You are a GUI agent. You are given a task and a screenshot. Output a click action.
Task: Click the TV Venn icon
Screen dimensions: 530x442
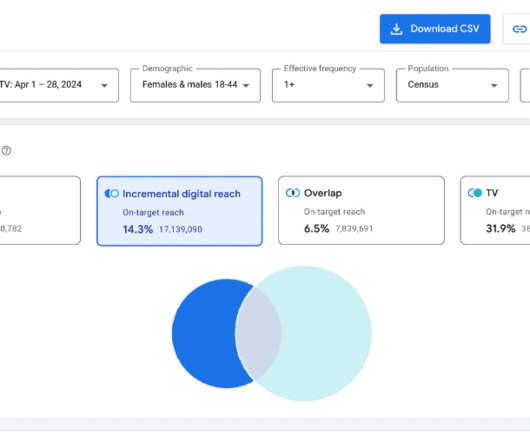click(x=475, y=193)
